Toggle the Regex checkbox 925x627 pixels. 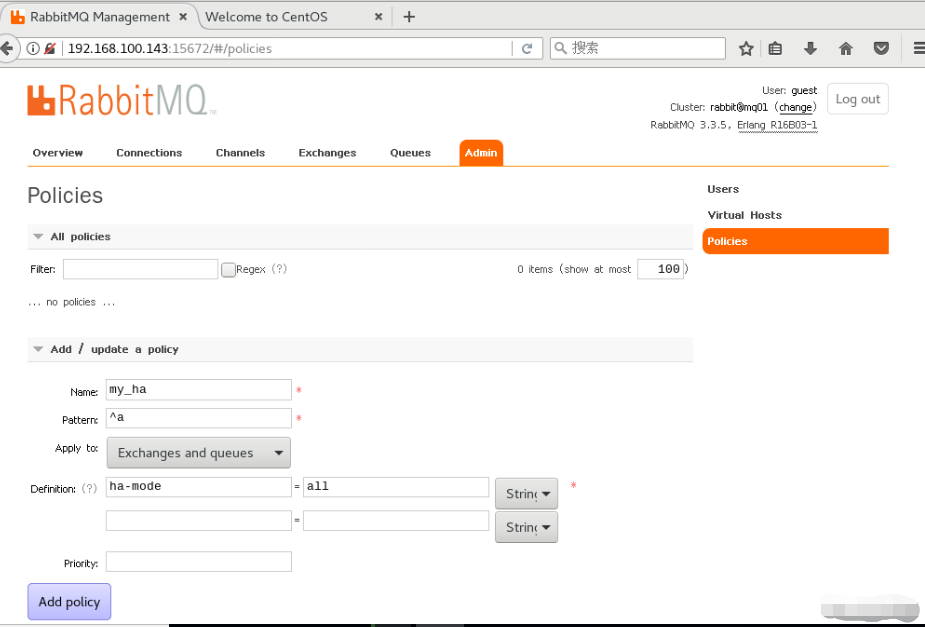point(228,270)
